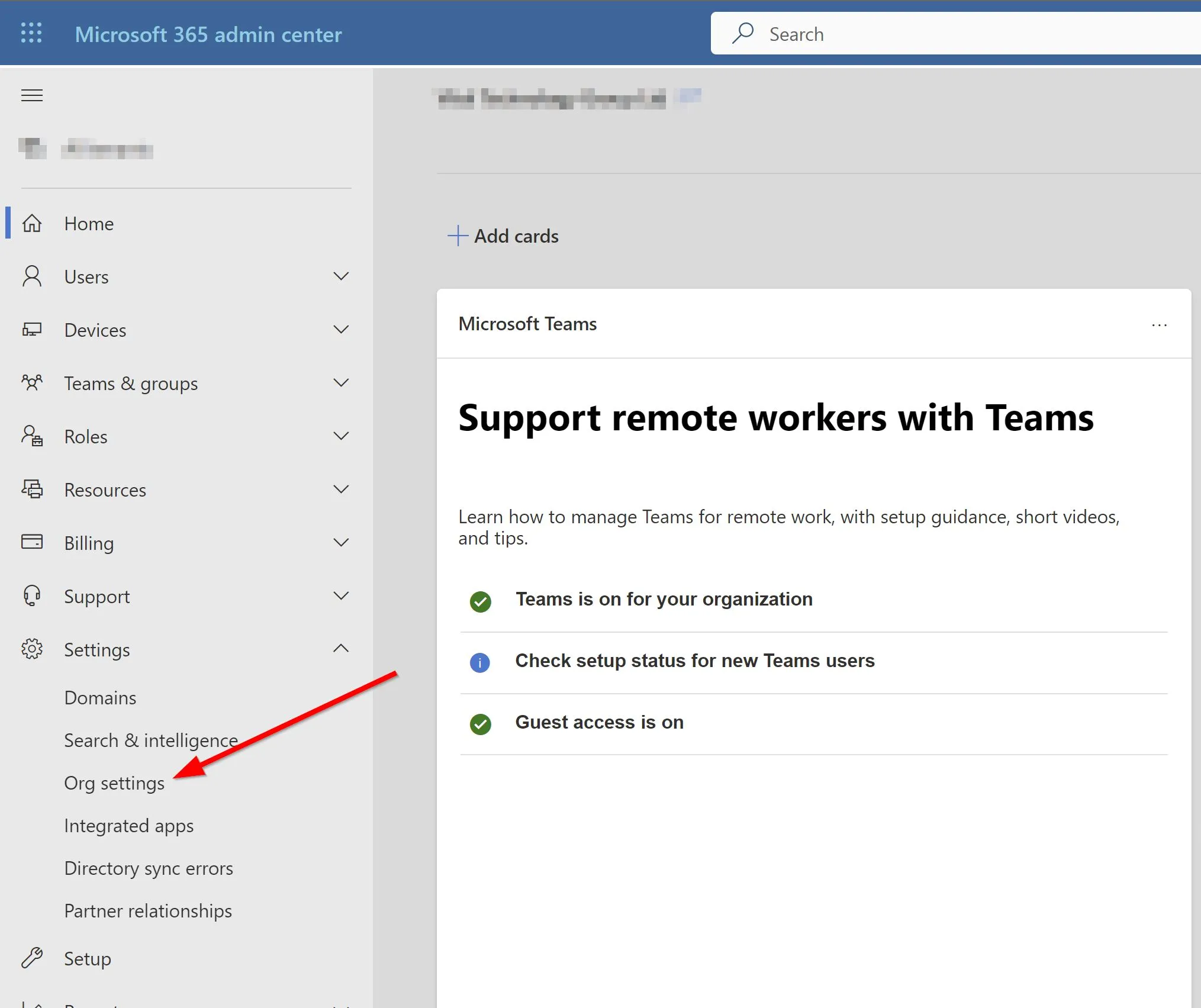Open Integrated apps under Settings

tap(129, 826)
